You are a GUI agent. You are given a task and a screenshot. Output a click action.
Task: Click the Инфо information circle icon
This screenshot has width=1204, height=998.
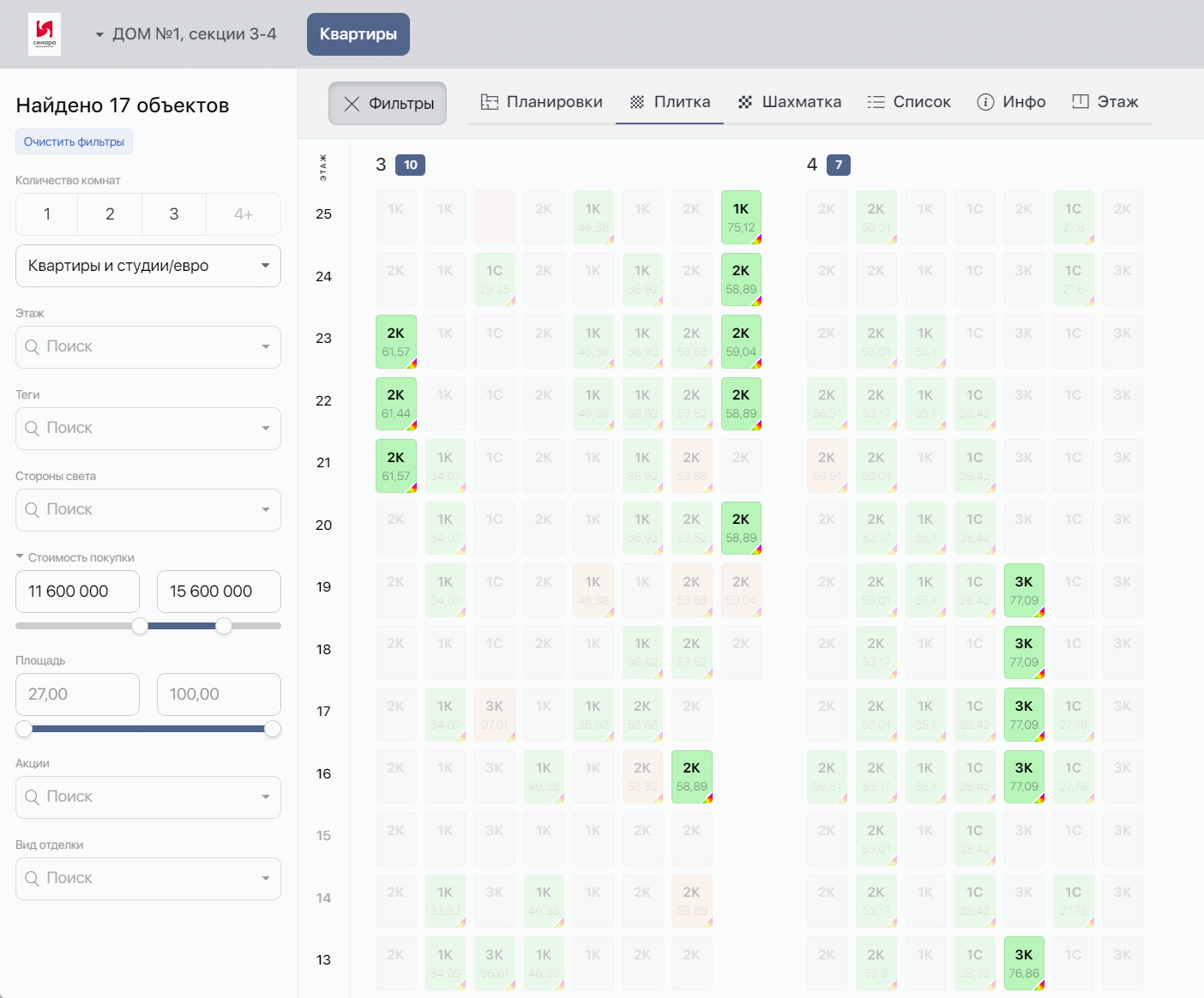pos(985,102)
